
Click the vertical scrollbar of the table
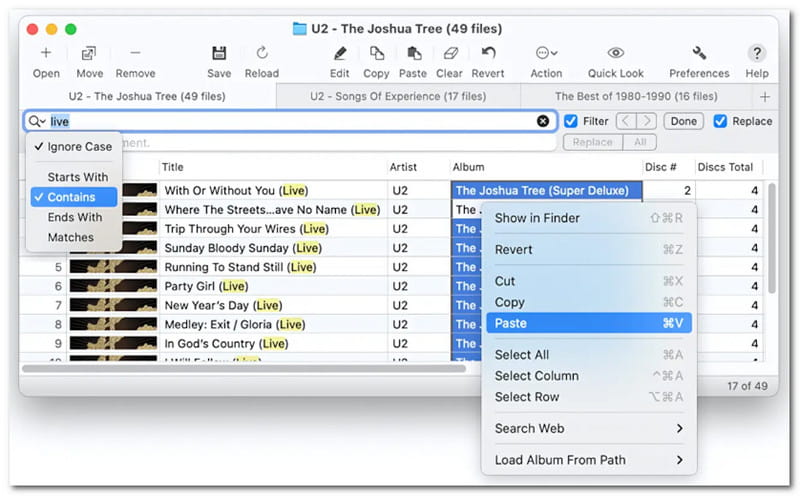[771, 238]
